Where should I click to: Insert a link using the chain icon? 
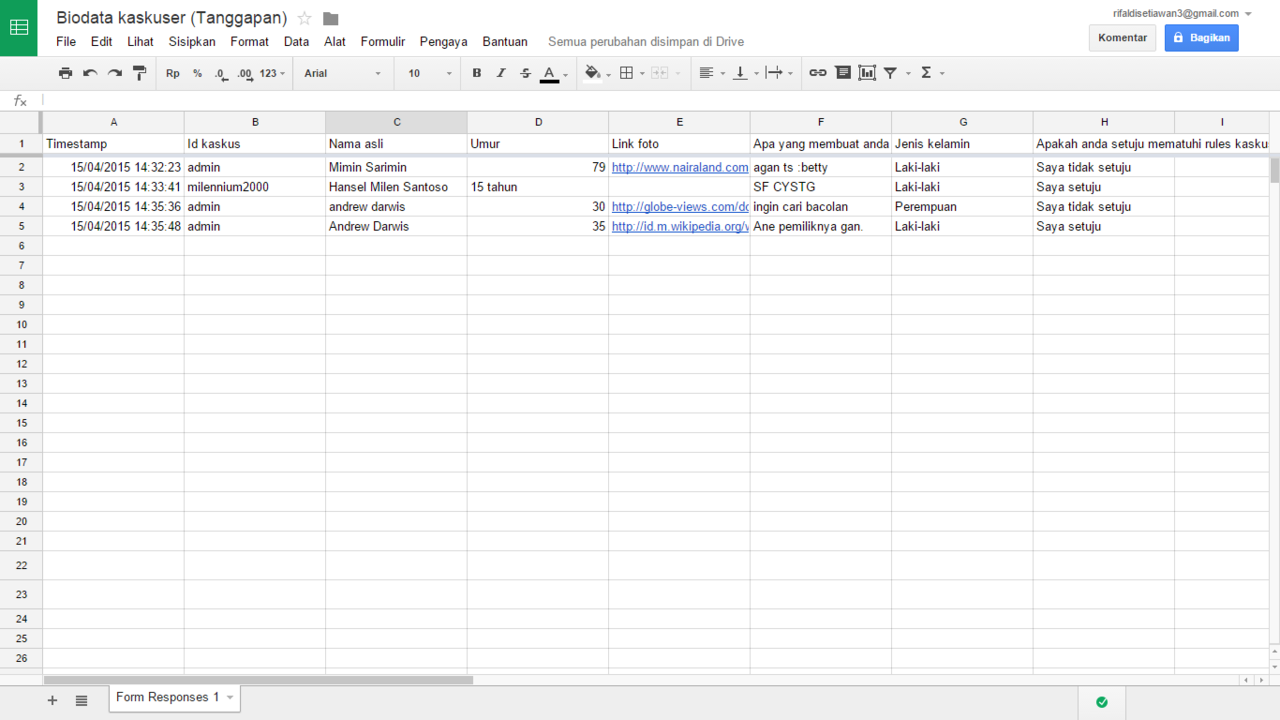pos(818,73)
